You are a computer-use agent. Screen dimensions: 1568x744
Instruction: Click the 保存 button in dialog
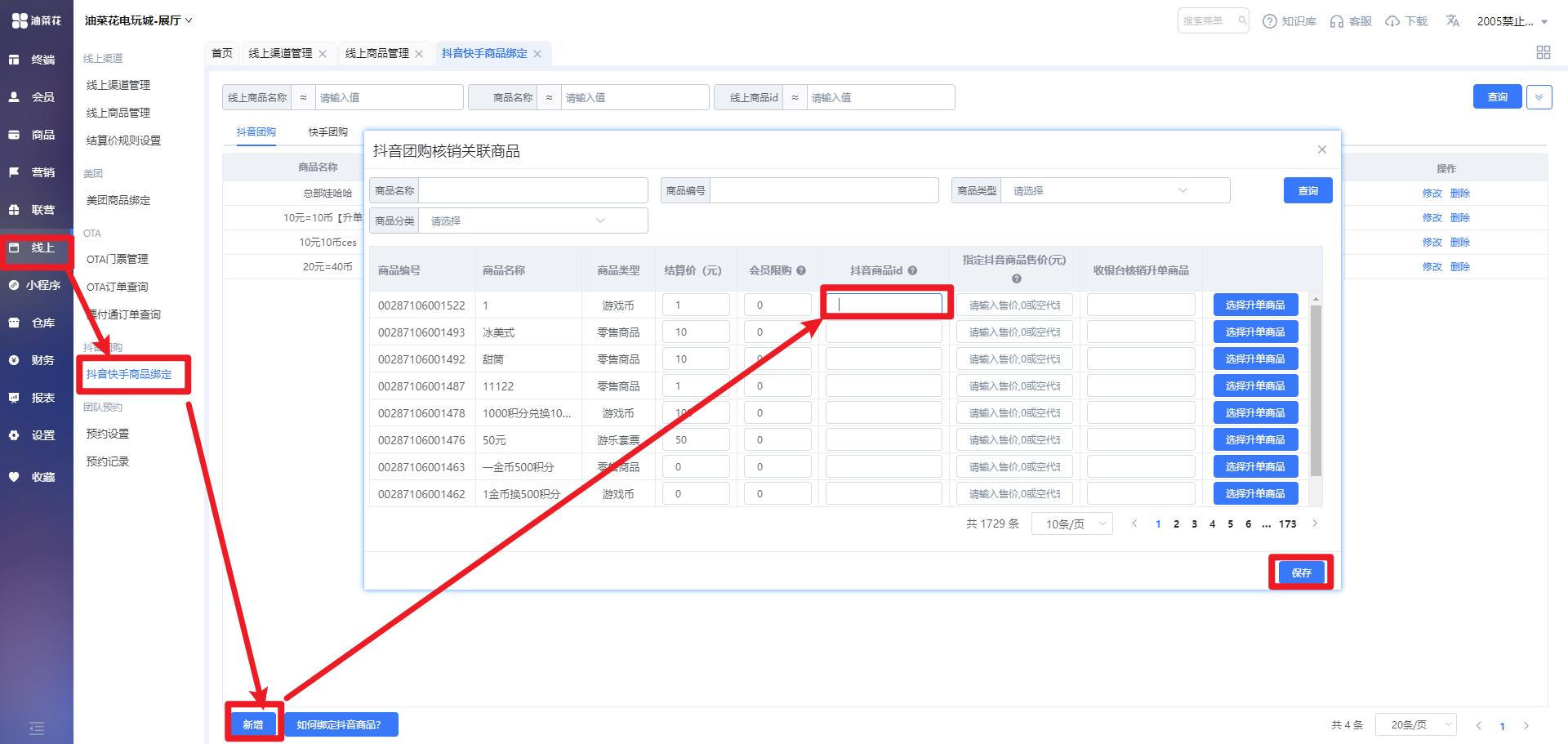[x=1301, y=572]
